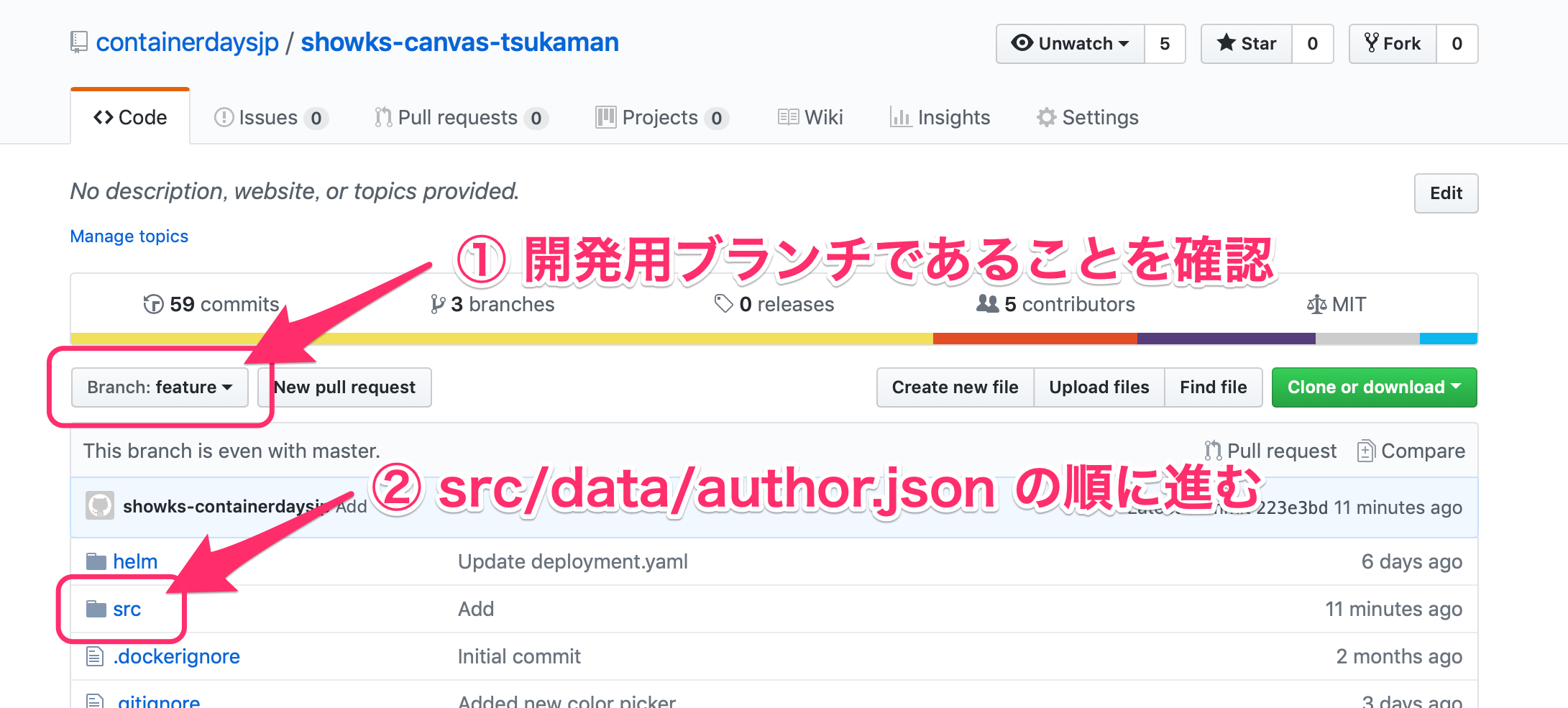This screenshot has height=708, width=1568.
Task: Open the Compare link for this branch
Action: pyautogui.click(x=1411, y=451)
